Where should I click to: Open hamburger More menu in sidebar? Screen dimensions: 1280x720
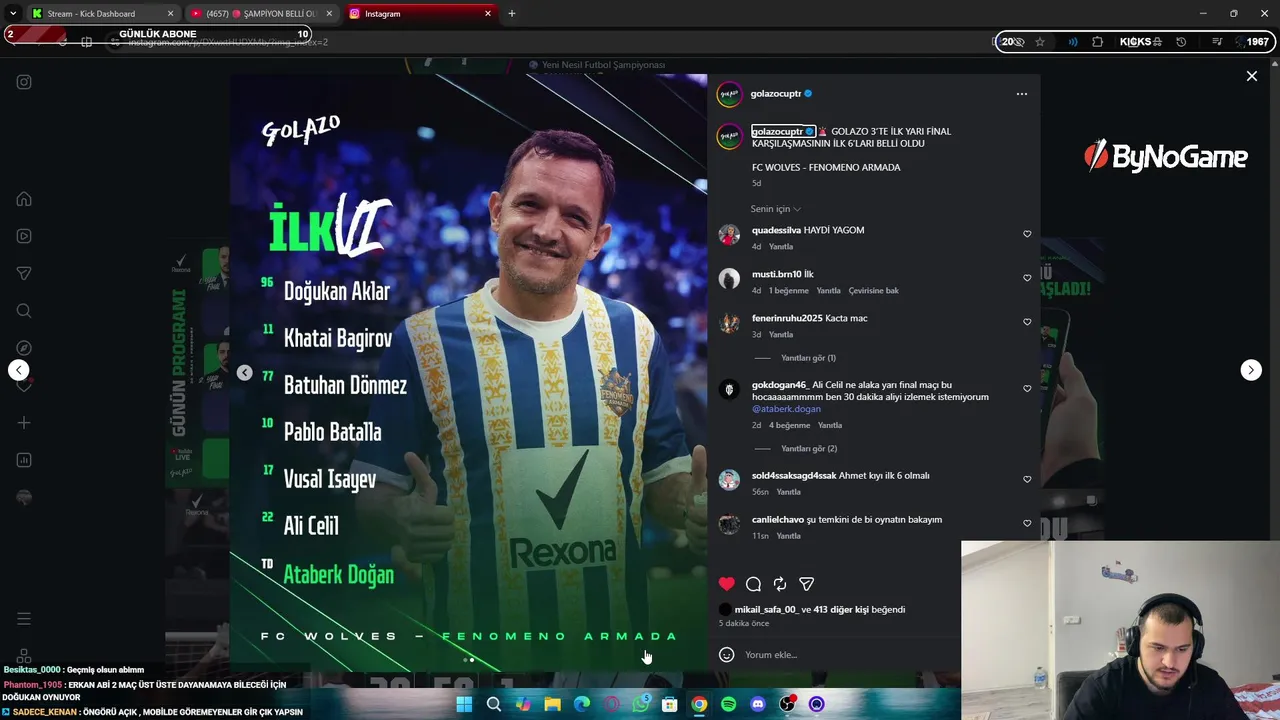pyautogui.click(x=24, y=619)
